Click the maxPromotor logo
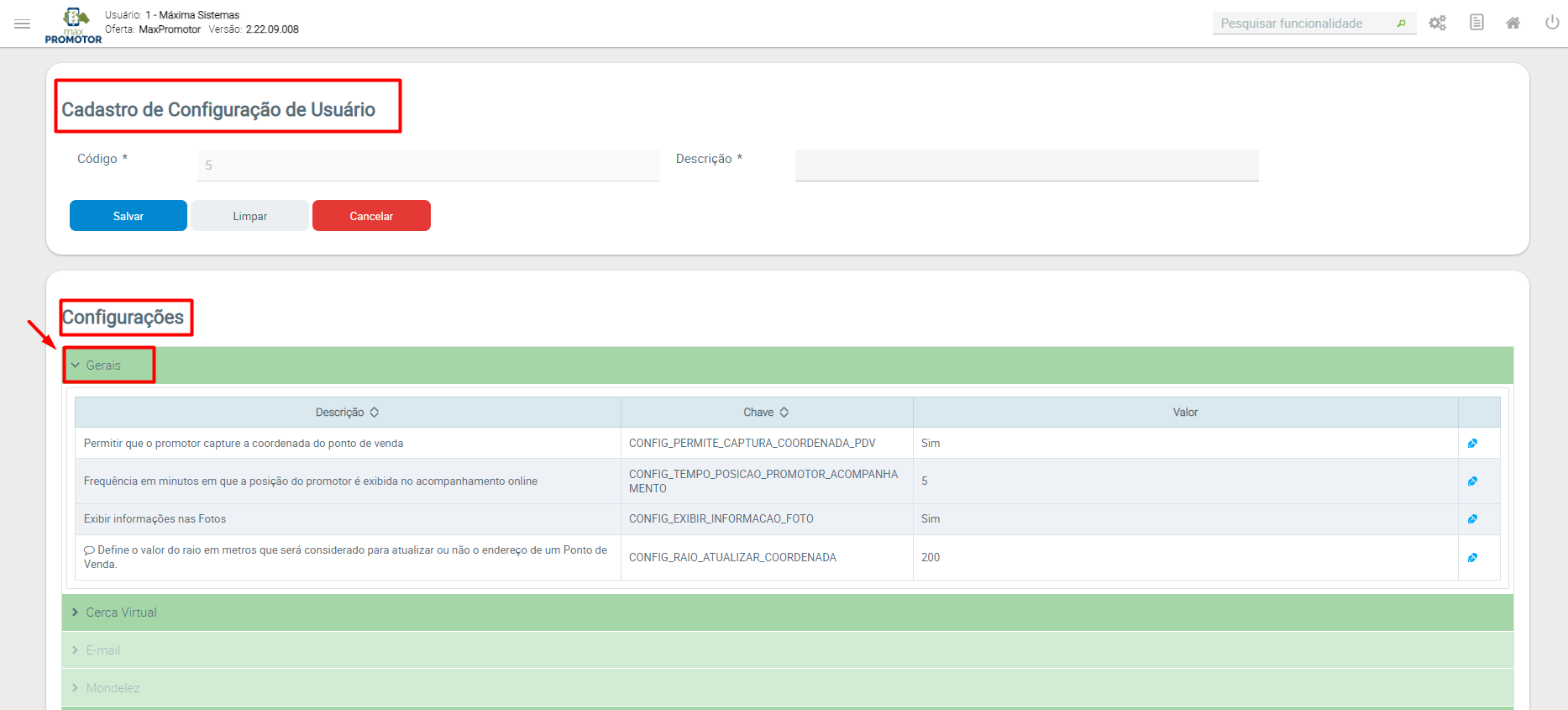The width and height of the screenshot is (1568, 710). [74, 25]
